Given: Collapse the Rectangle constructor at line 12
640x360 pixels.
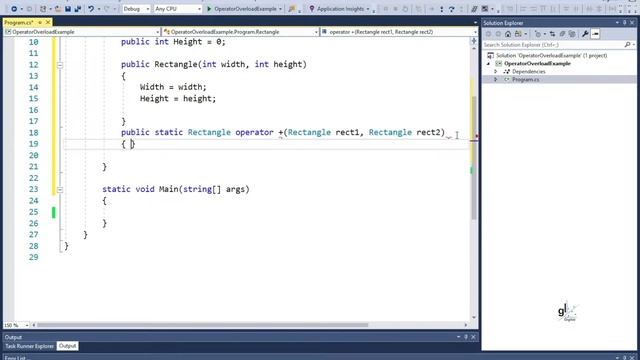Looking at the screenshot, I should [60, 65].
